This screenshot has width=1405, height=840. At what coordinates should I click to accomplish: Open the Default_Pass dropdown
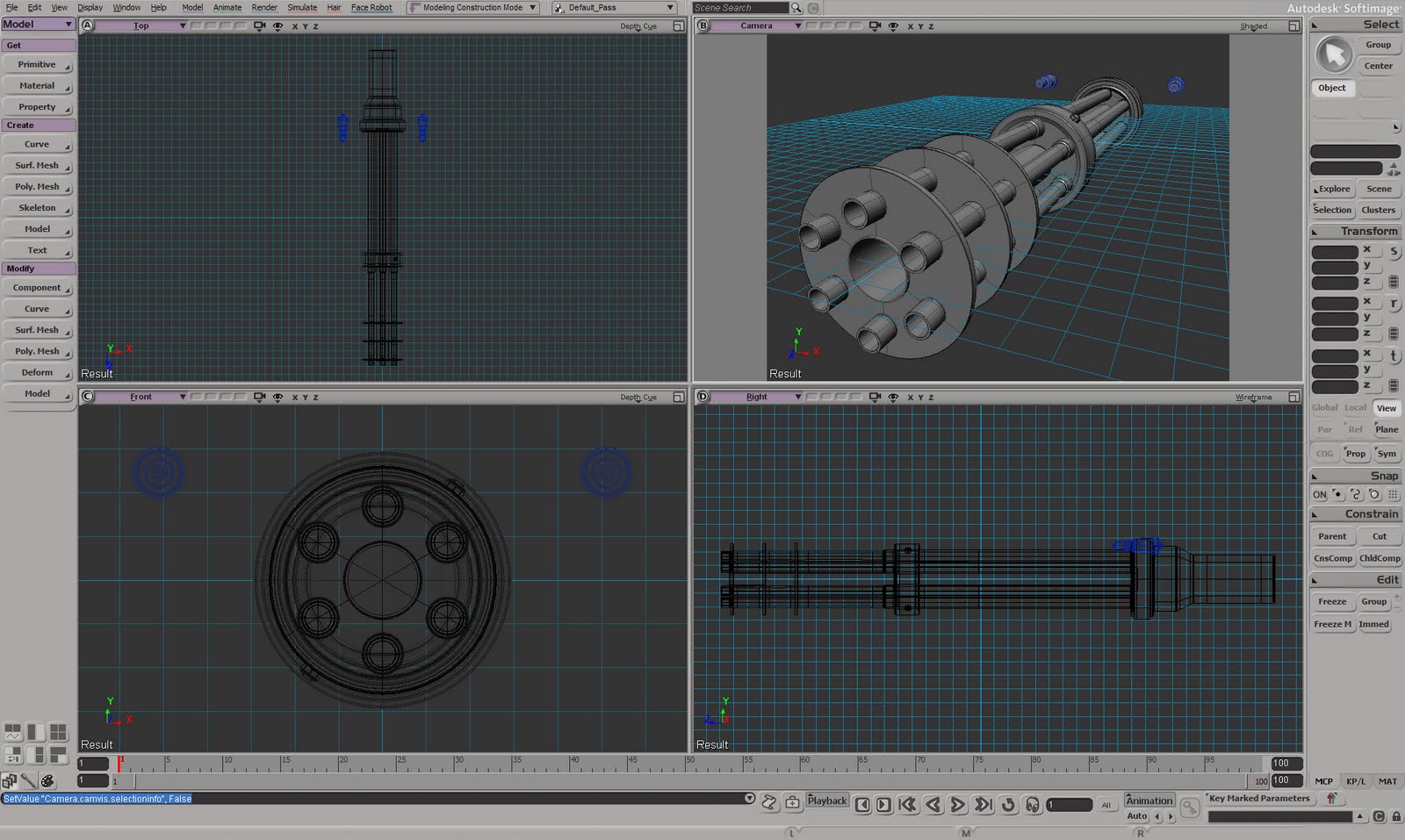(x=615, y=8)
